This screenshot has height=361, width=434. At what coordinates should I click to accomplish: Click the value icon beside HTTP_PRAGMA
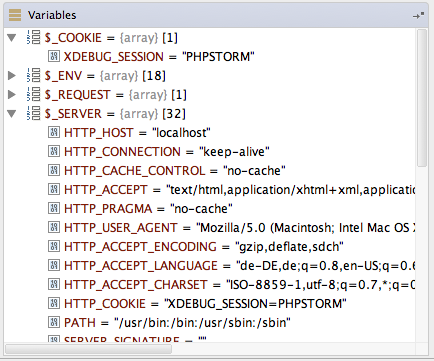click(x=54, y=208)
